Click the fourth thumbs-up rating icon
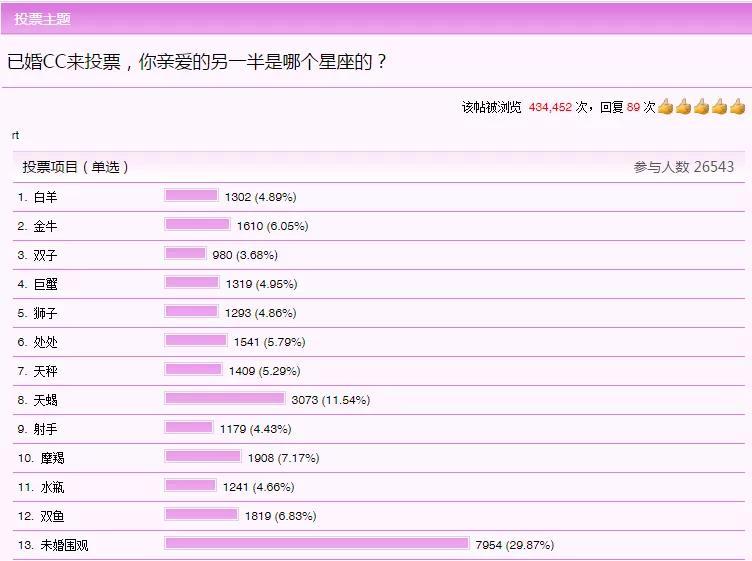This screenshot has width=752, height=561. 720,107
